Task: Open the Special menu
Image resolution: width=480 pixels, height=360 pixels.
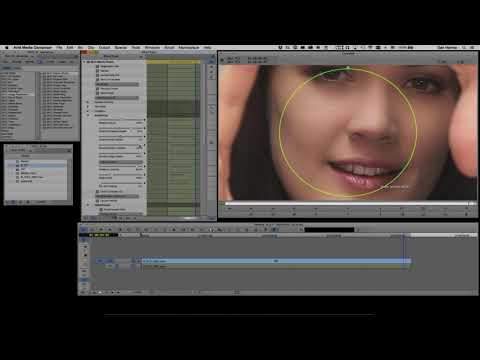Action: 121,48
